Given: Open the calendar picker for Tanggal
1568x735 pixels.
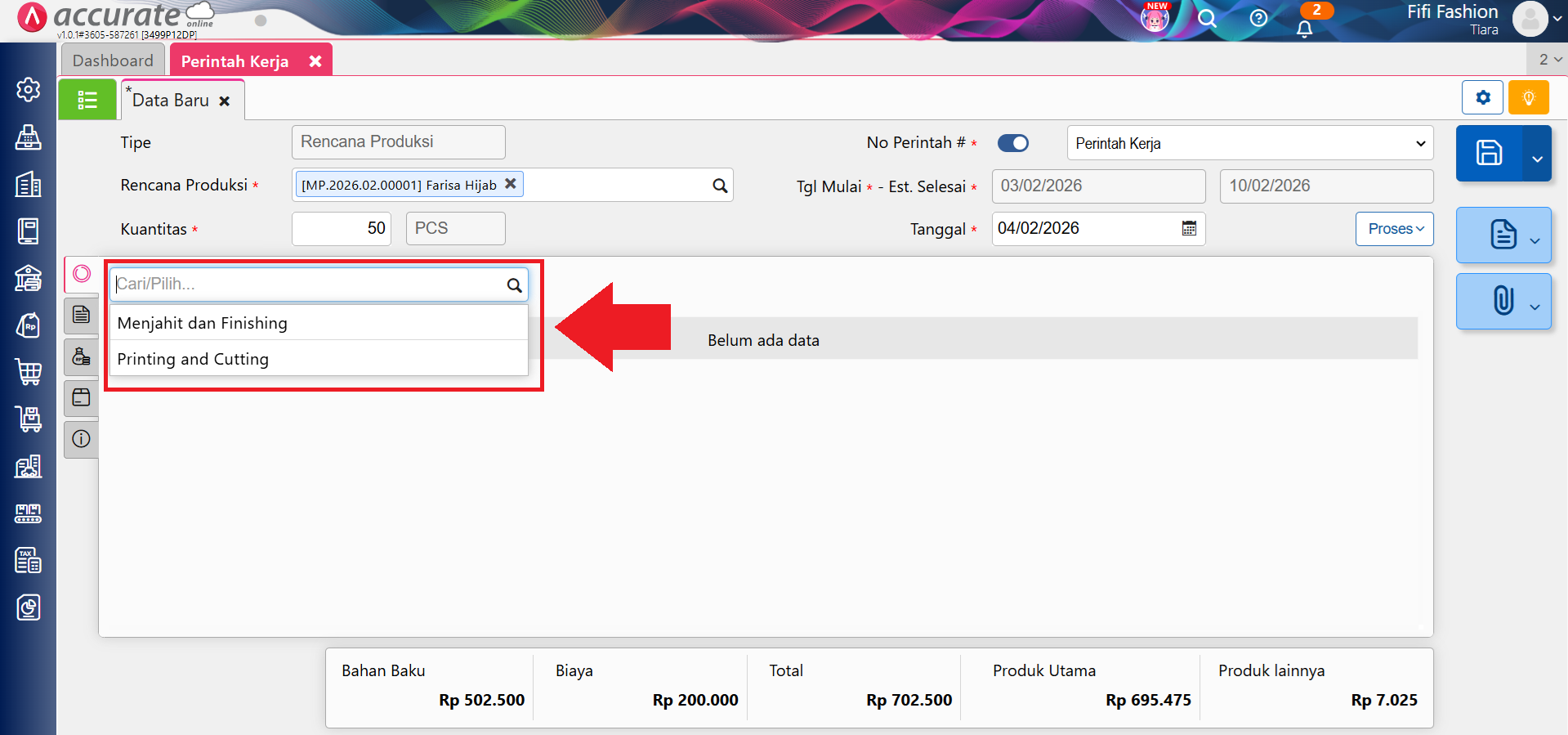Looking at the screenshot, I should pyautogui.click(x=1189, y=229).
